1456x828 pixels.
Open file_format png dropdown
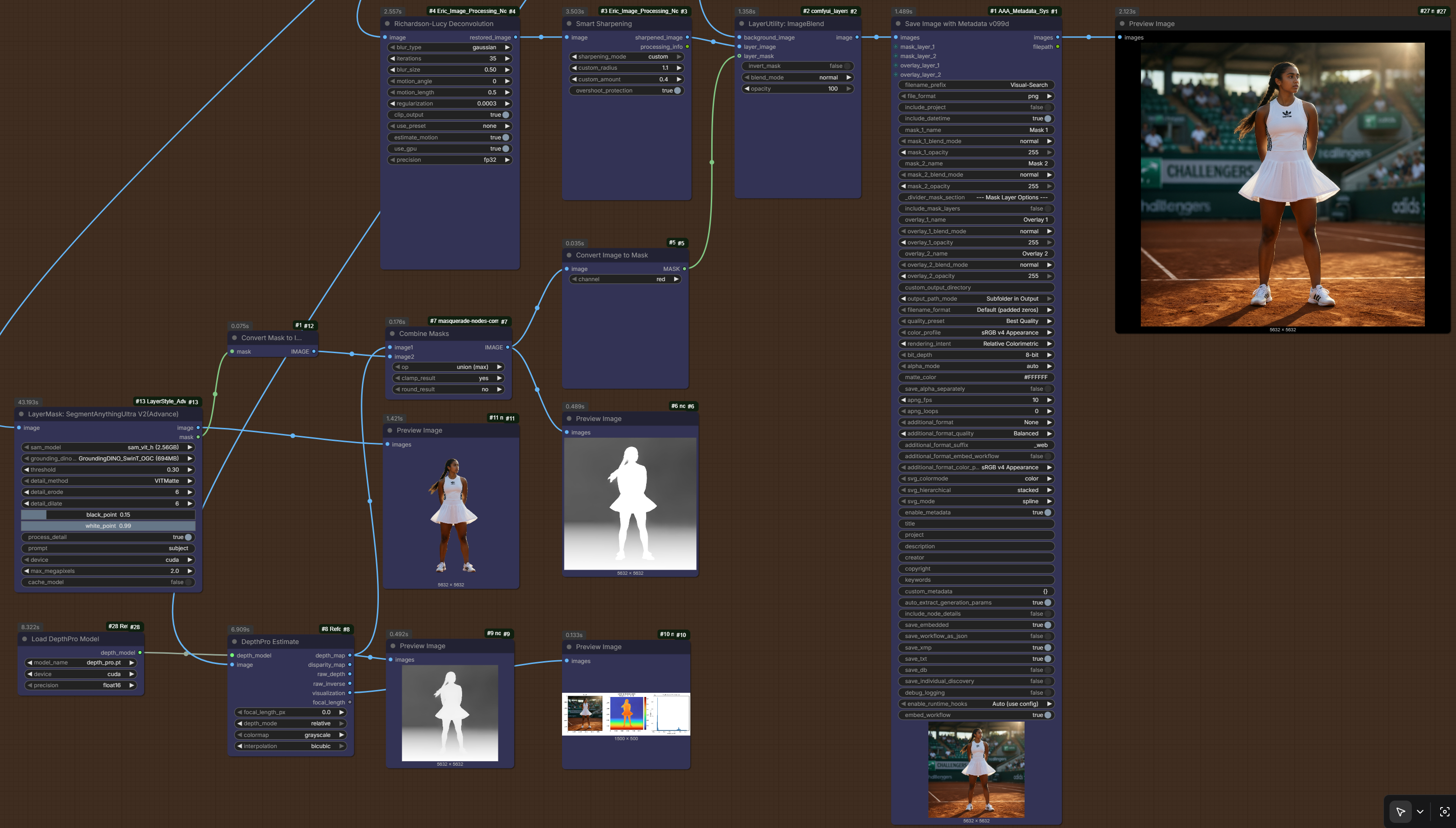pyautogui.click(x=976, y=96)
